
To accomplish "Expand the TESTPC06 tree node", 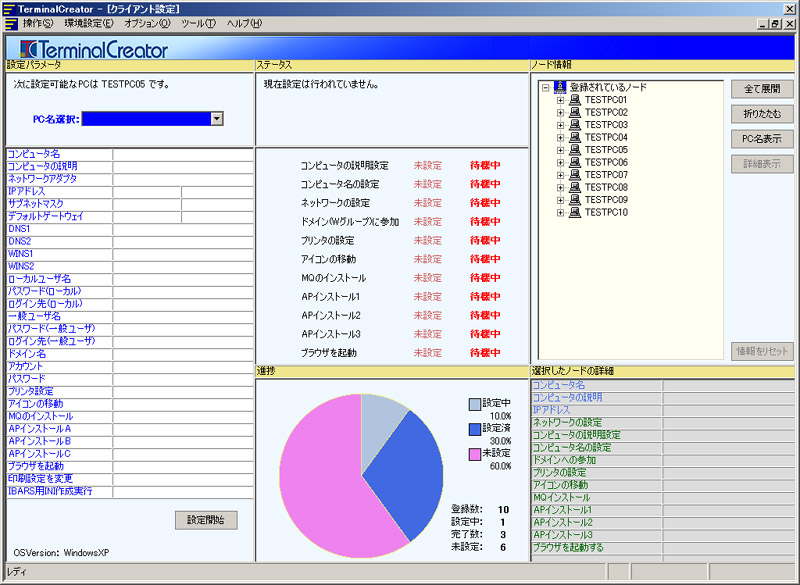I will point(560,162).
